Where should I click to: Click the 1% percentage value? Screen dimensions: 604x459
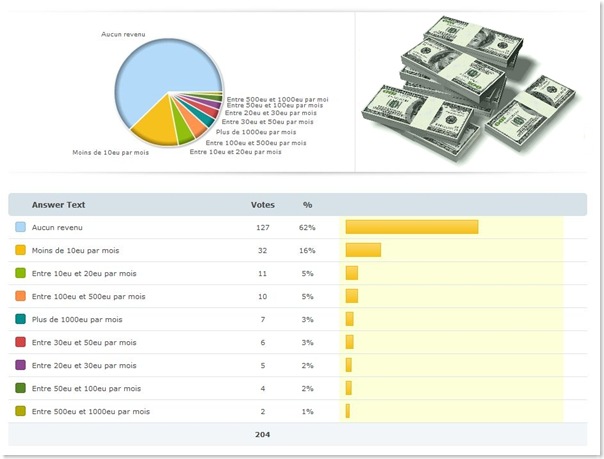(307, 411)
